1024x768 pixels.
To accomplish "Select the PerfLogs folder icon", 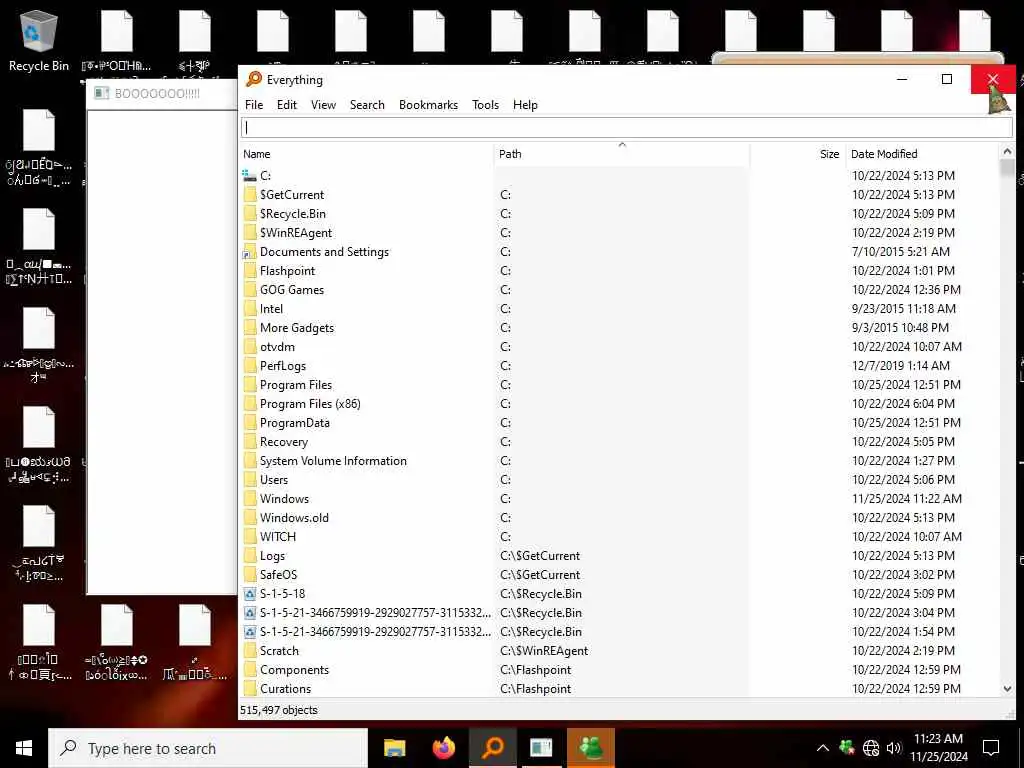I will coord(249,366).
